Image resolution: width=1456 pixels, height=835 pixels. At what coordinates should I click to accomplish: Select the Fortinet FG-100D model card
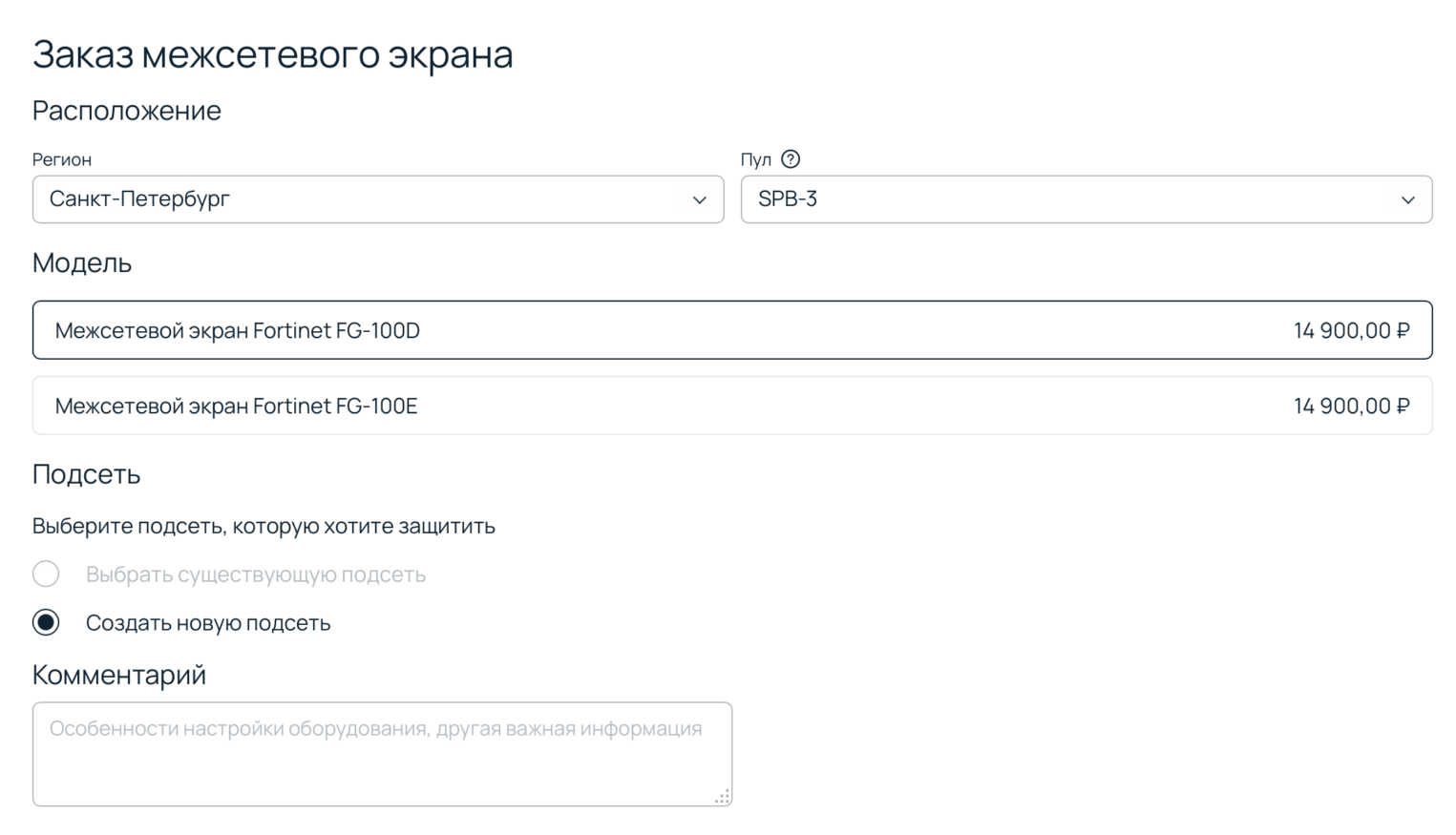pyautogui.click(x=733, y=329)
